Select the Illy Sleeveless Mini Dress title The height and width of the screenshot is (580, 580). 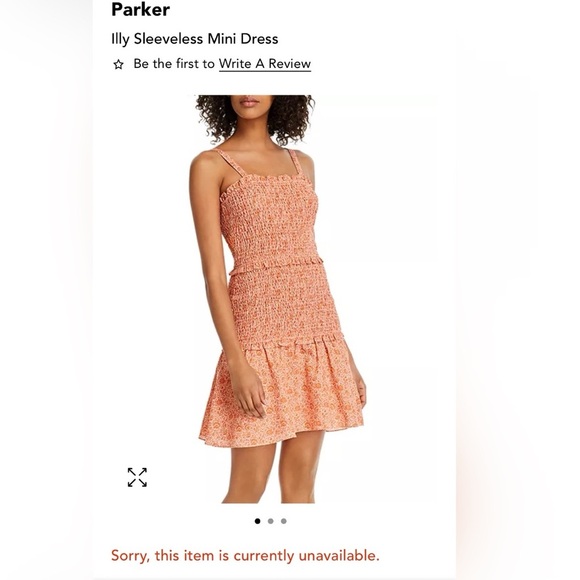[x=195, y=39]
